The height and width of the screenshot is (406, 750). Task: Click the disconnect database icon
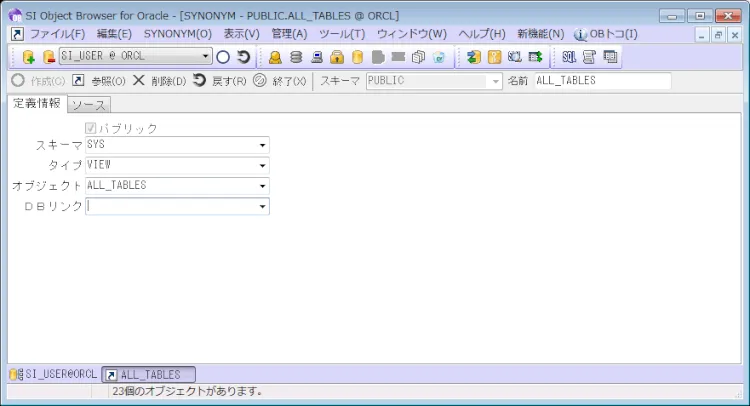(x=48, y=57)
